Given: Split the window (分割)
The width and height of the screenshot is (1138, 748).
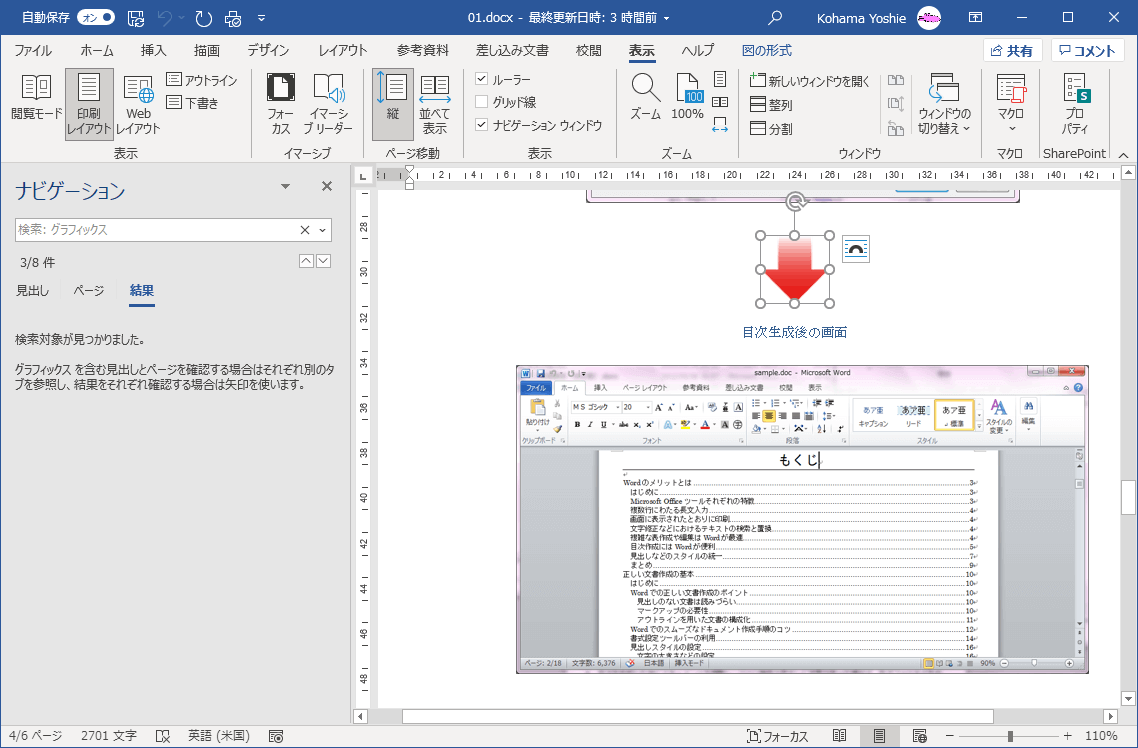Looking at the screenshot, I should [x=771, y=128].
